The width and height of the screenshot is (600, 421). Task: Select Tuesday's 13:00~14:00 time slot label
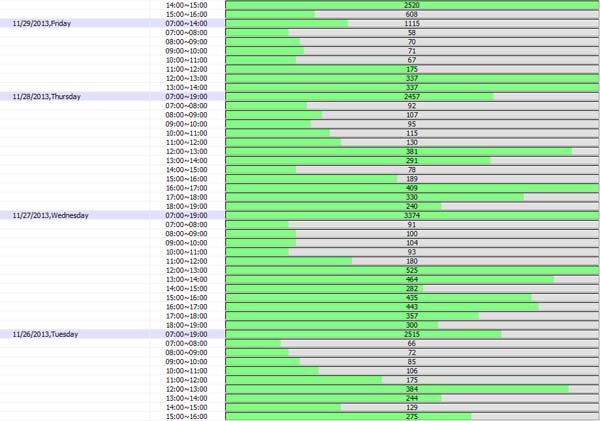[x=186, y=398]
